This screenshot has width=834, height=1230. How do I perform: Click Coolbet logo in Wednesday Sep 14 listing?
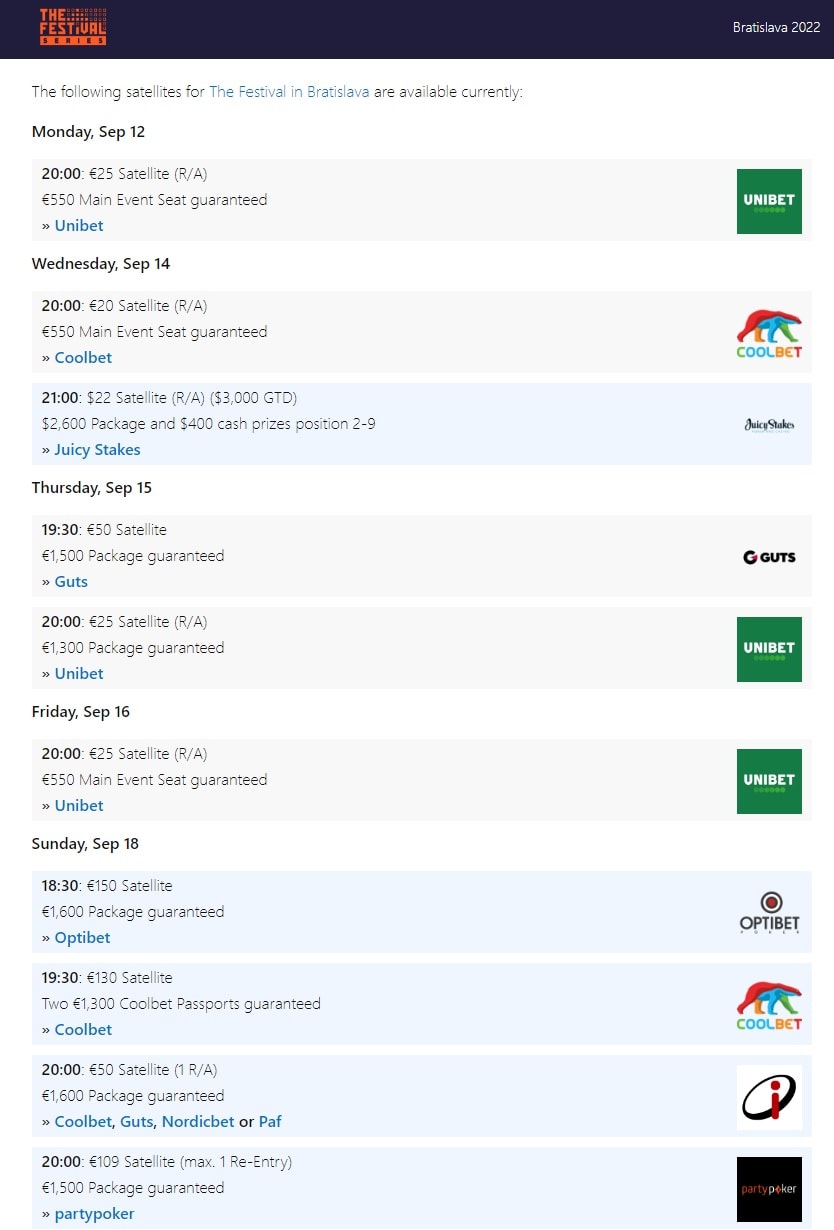click(x=769, y=333)
